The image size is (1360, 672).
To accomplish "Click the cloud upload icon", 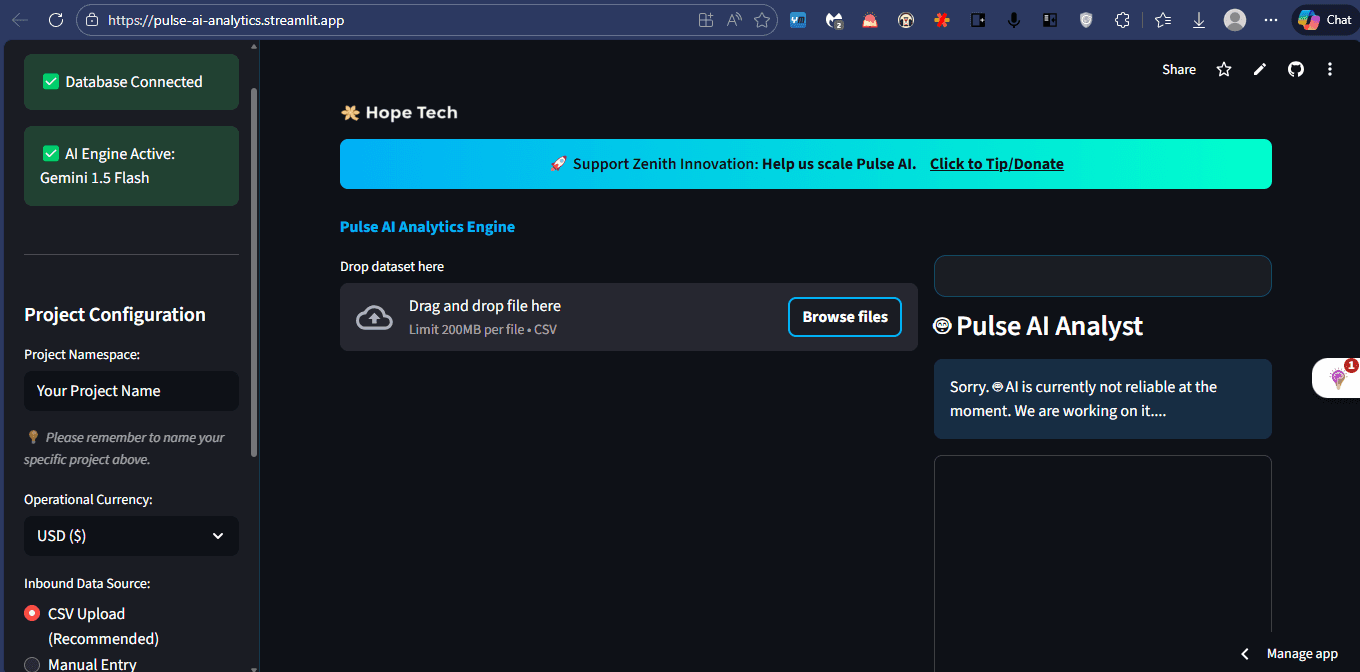I will pos(375,317).
